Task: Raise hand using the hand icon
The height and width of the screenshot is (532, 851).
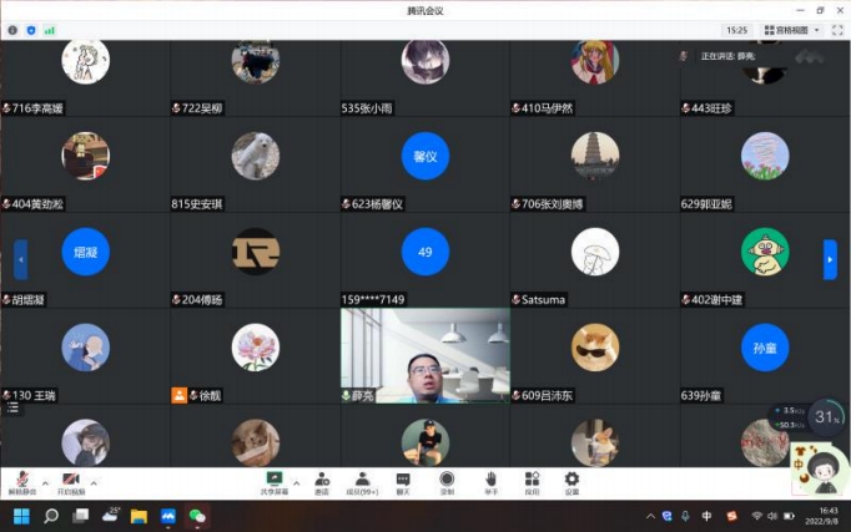Action: pos(491,480)
